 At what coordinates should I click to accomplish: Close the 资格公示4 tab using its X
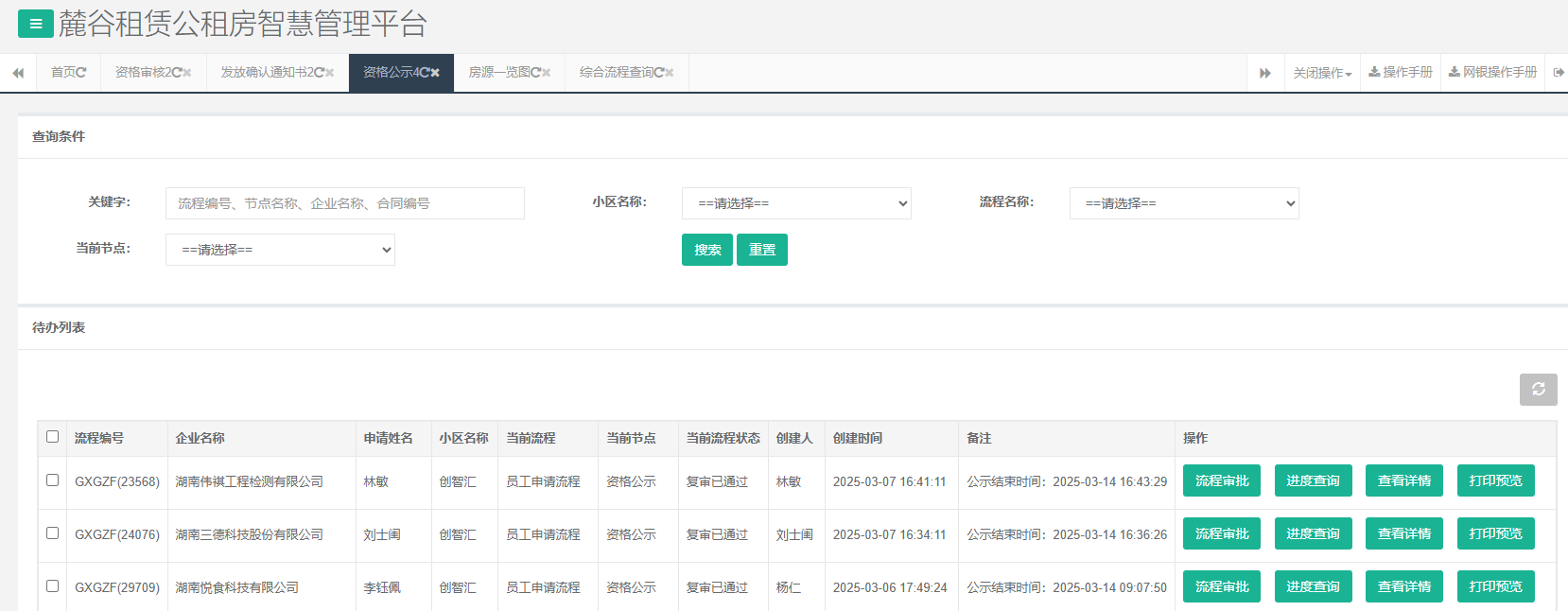(x=435, y=73)
